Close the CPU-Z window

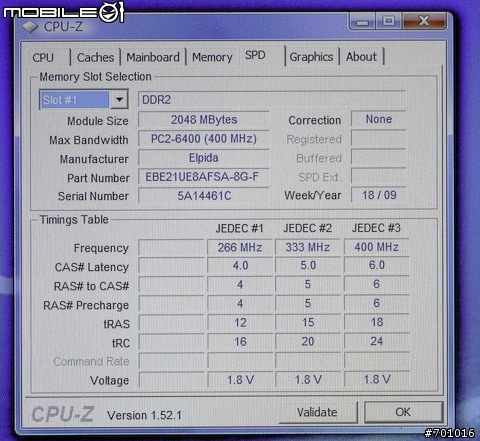pyautogui.click(x=424, y=21)
